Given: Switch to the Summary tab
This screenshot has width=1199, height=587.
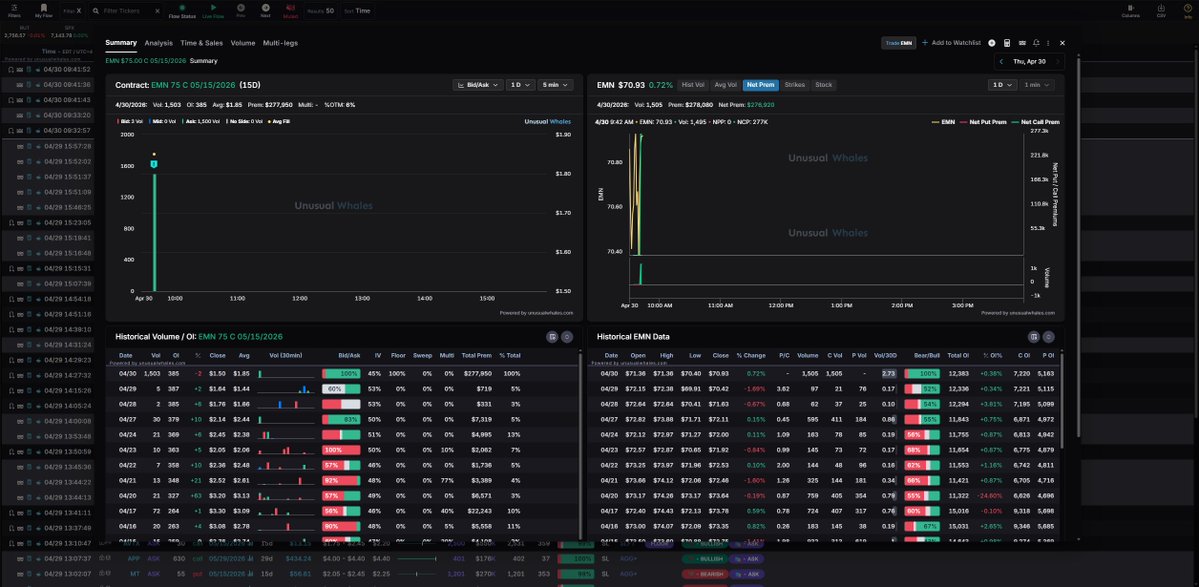Looking at the screenshot, I should pos(121,44).
